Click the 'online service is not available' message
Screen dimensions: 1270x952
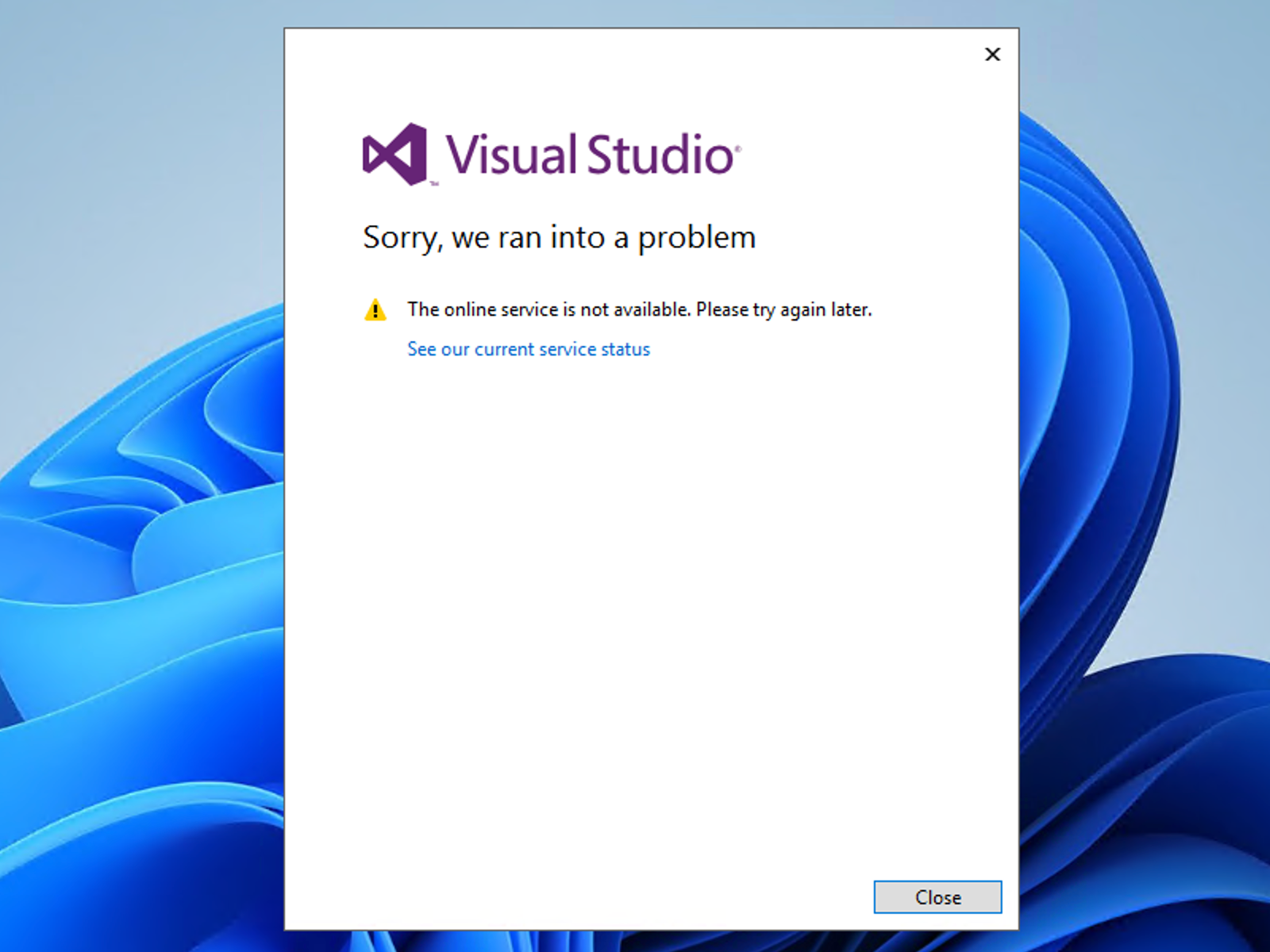(x=640, y=309)
